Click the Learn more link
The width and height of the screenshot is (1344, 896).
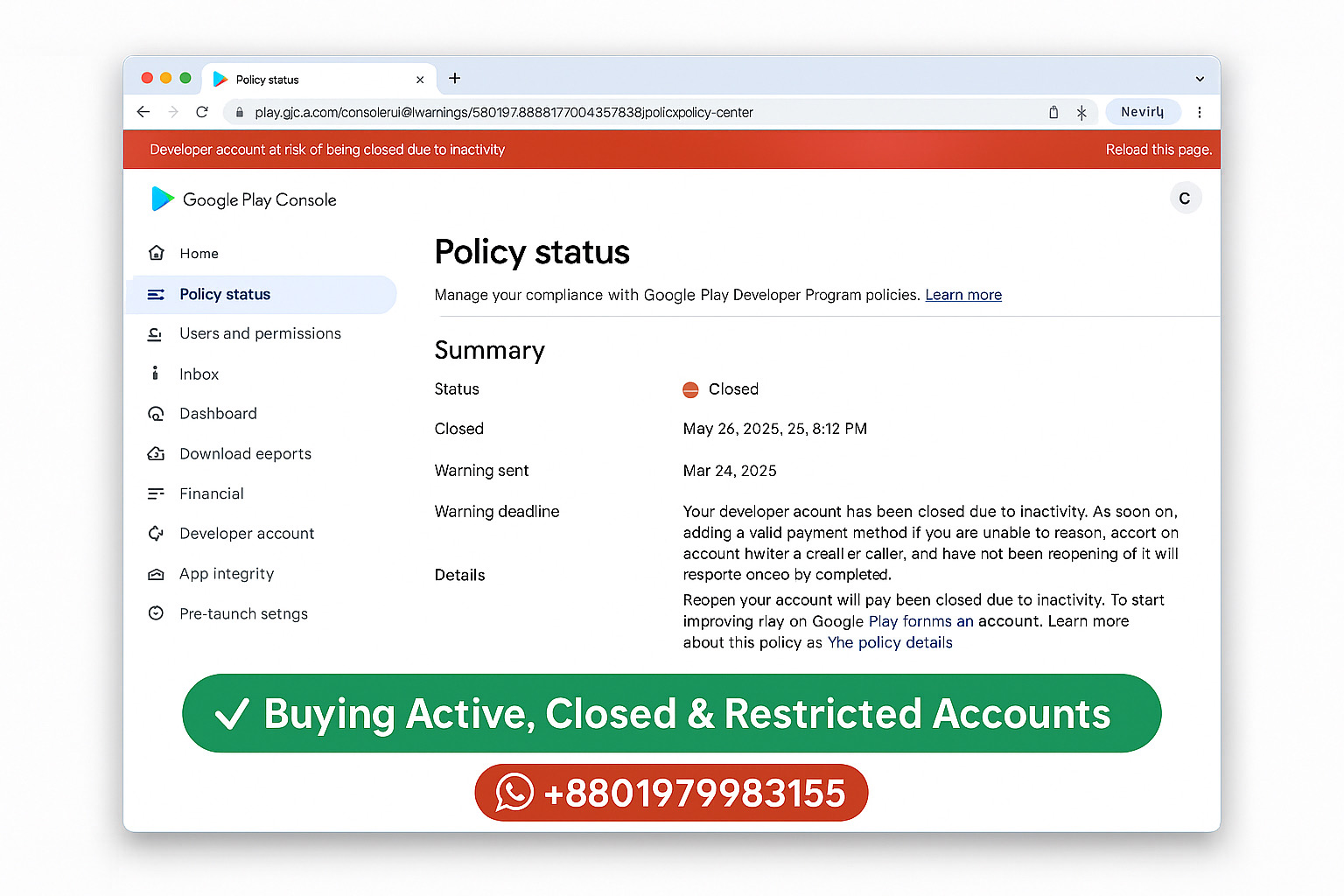963,295
